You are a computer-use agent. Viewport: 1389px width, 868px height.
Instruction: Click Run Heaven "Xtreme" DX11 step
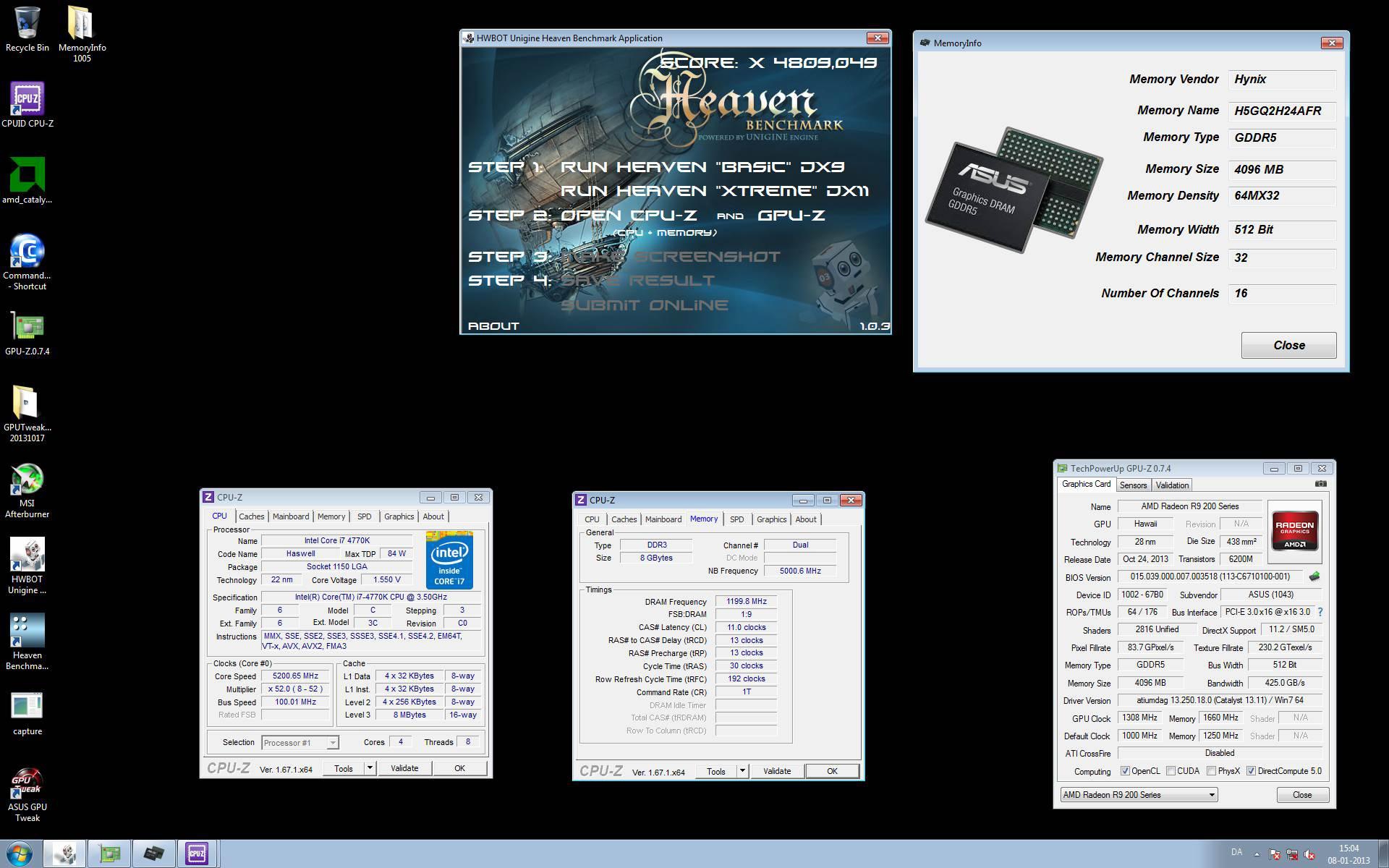click(715, 191)
